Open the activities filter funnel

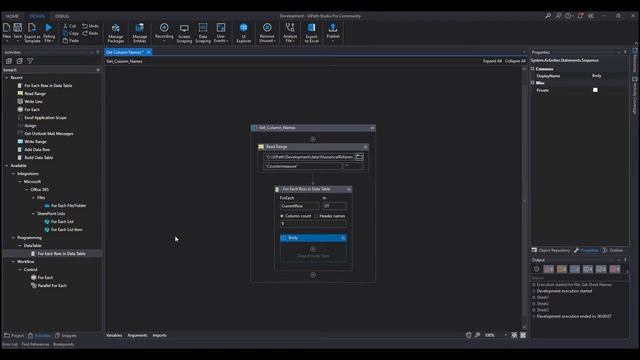pyautogui.click(x=30, y=61)
